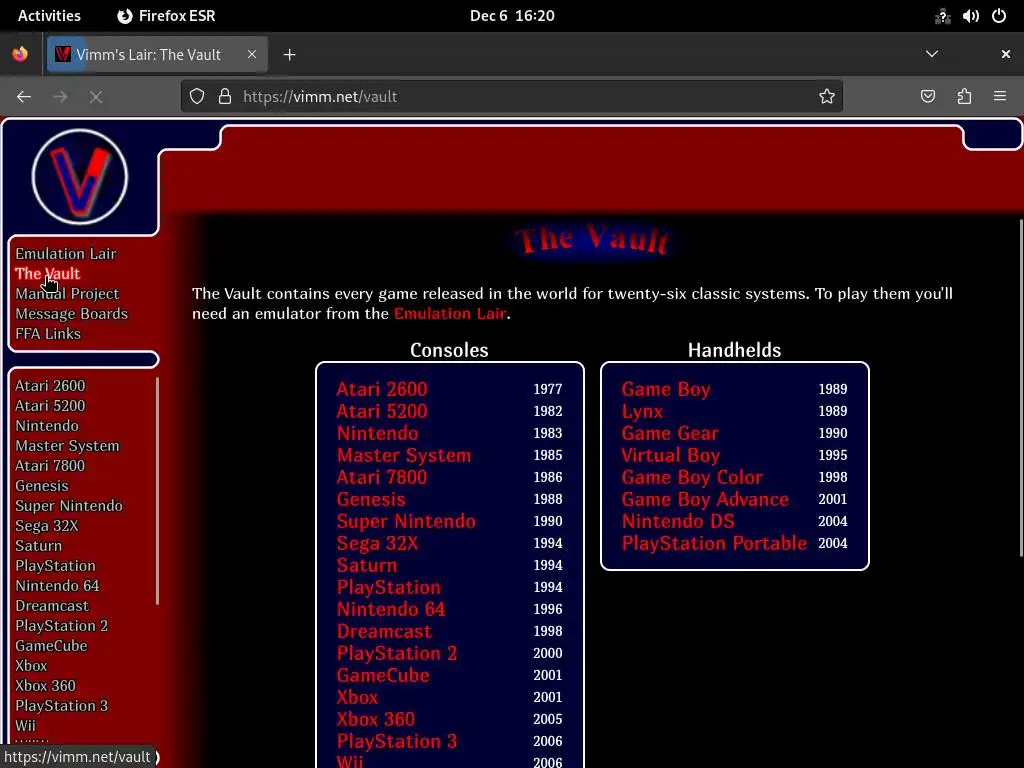1024x768 pixels.
Task: Expand the list all tabs dropdown arrow
Action: point(932,54)
